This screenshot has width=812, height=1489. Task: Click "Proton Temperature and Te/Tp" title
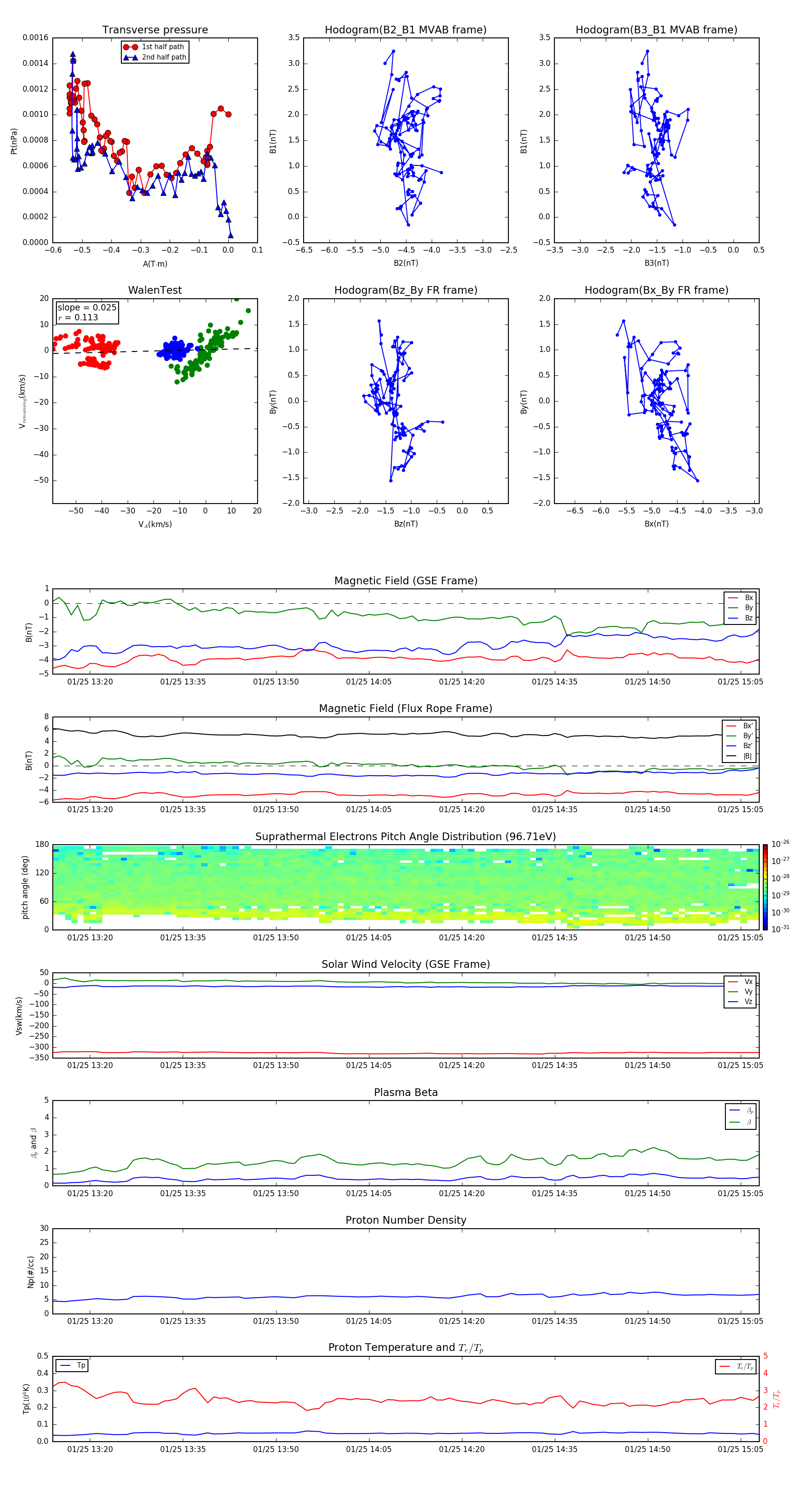coord(406,1348)
